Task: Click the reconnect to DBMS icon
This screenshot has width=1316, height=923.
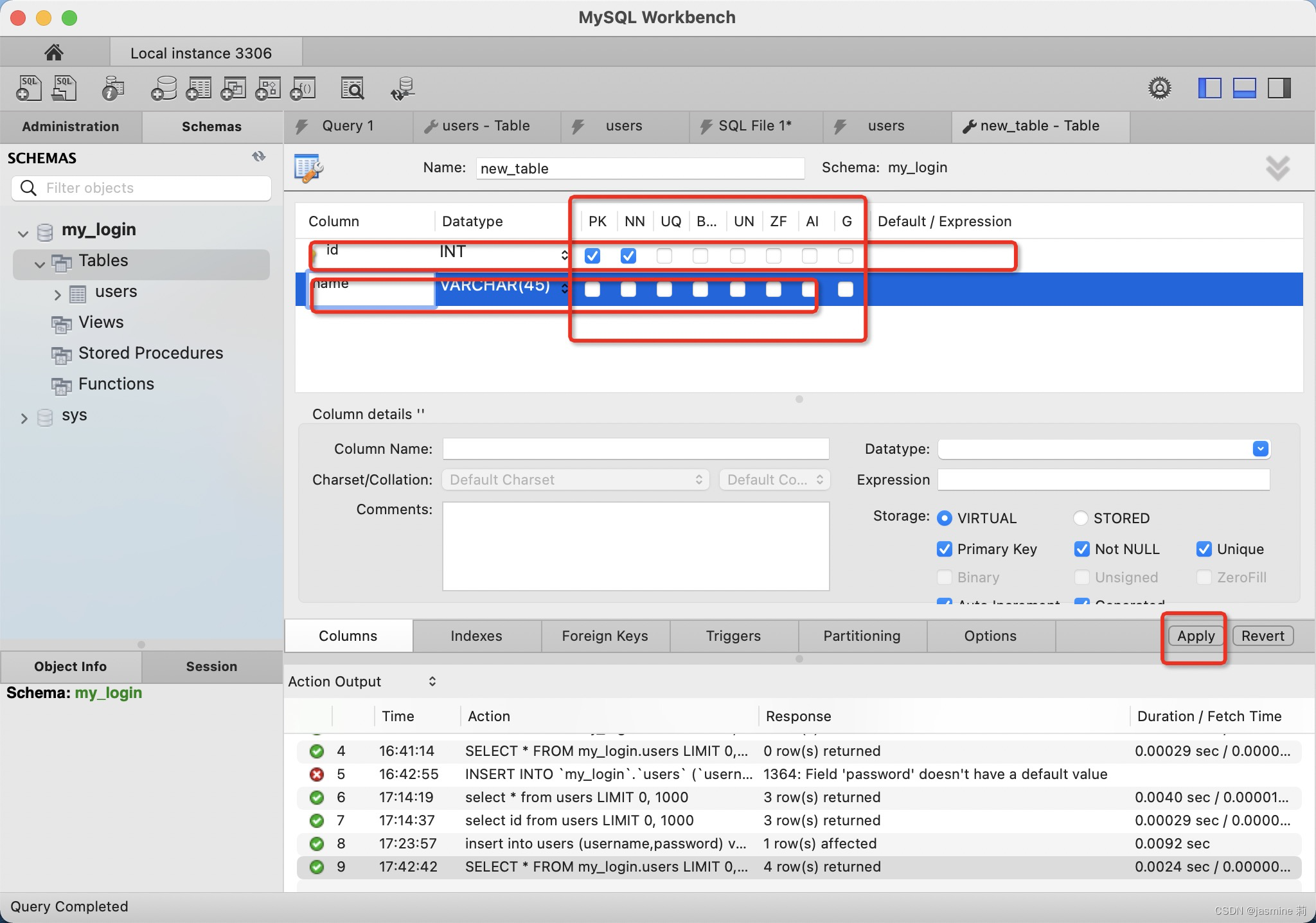Action: (403, 88)
